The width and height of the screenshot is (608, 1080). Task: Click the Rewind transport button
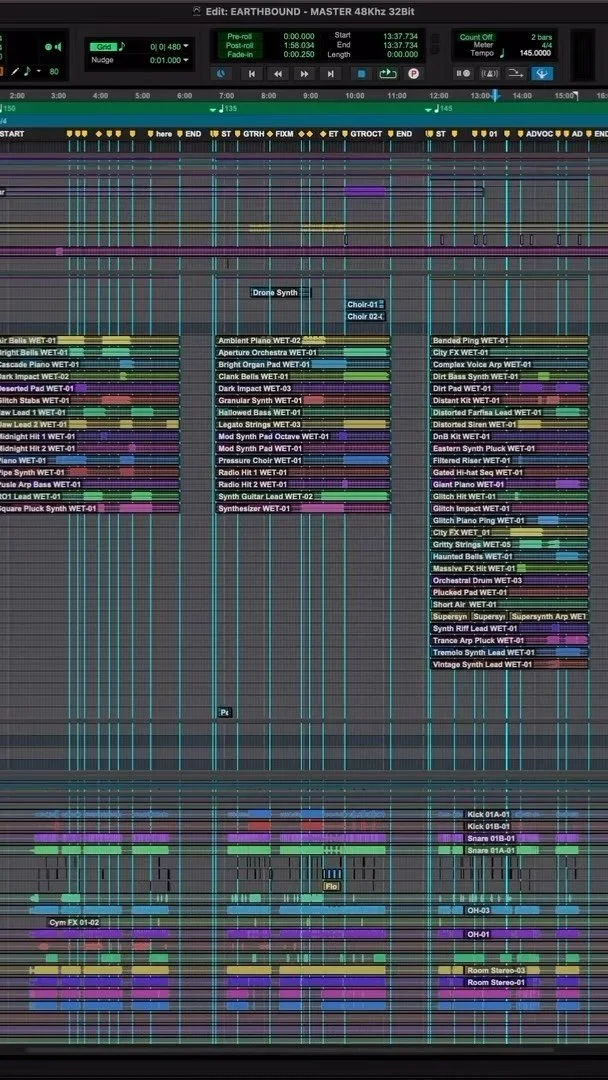pyautogui.click(x=278, y=74)
